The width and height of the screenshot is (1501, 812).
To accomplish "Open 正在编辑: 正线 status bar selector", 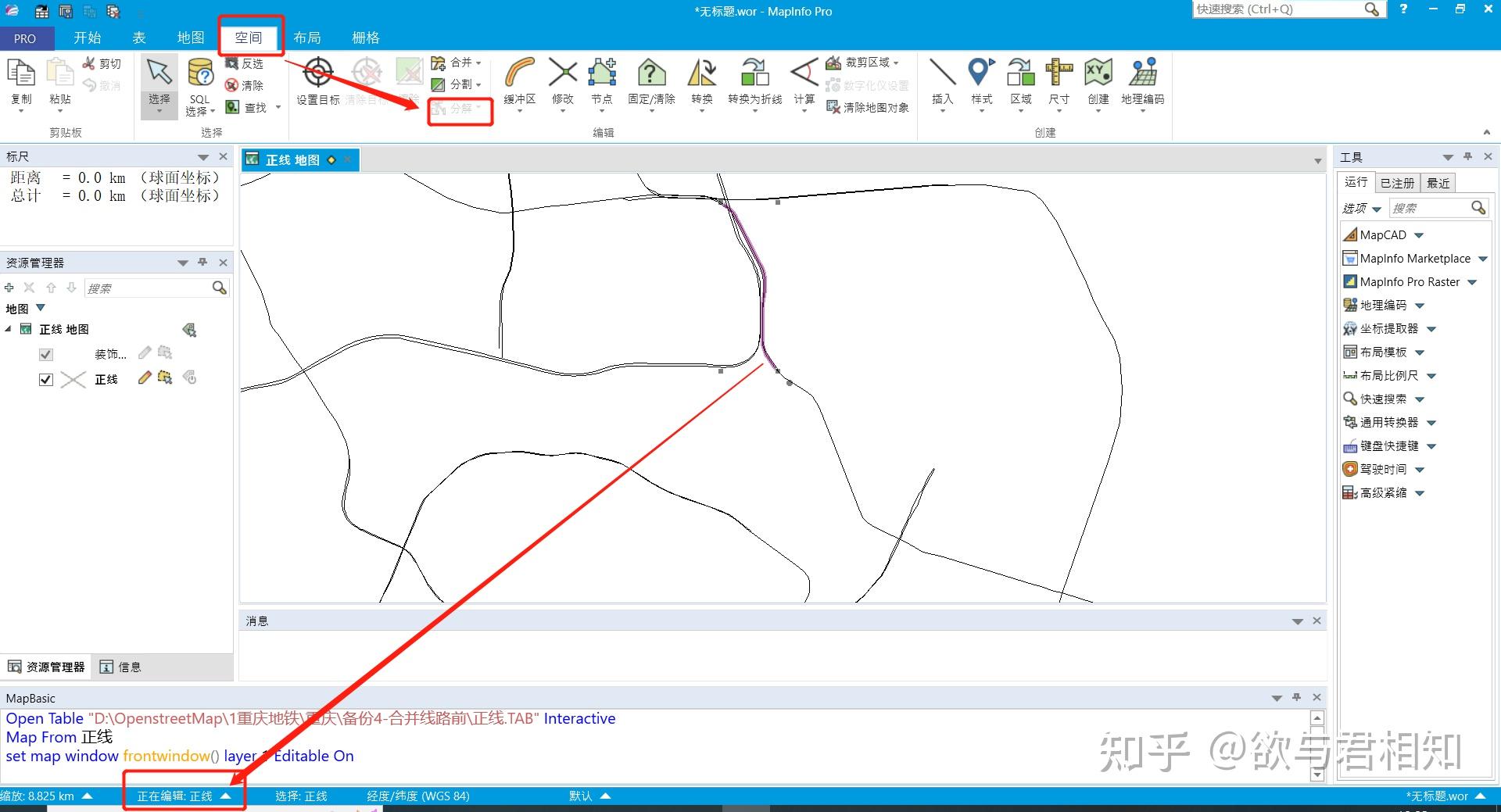I will [x=184, y=796].
